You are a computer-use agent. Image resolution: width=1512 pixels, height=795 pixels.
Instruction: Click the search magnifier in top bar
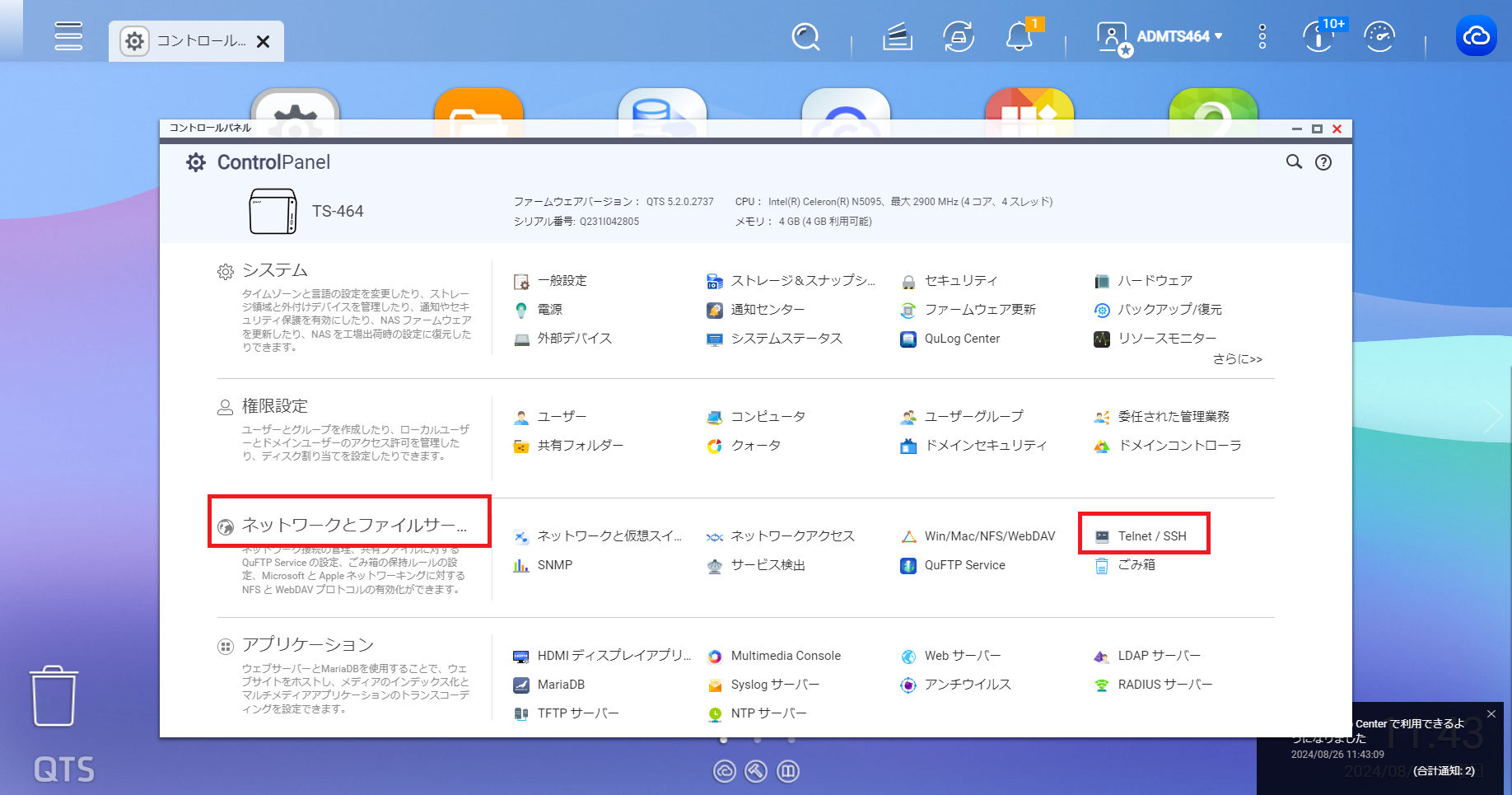click(x=805, y=36)
